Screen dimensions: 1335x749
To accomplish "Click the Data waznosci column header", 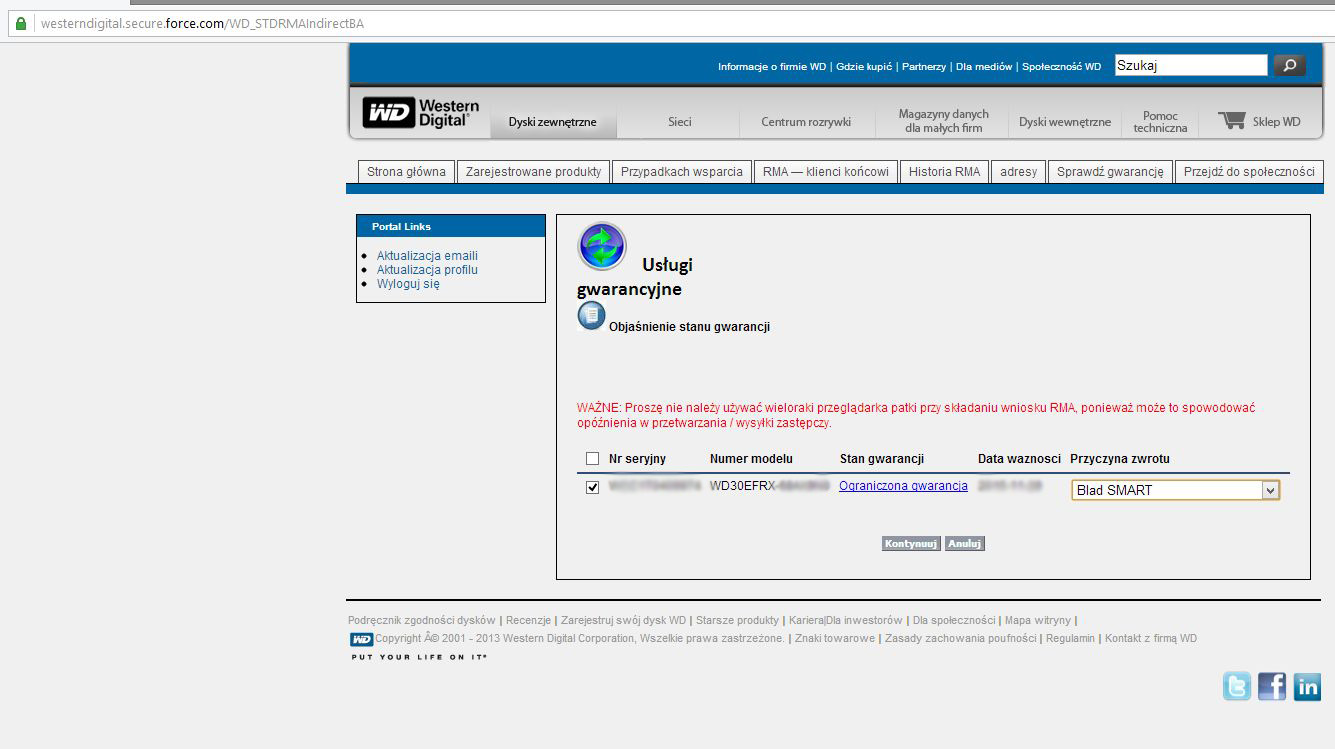I will tap(1019, 459).
